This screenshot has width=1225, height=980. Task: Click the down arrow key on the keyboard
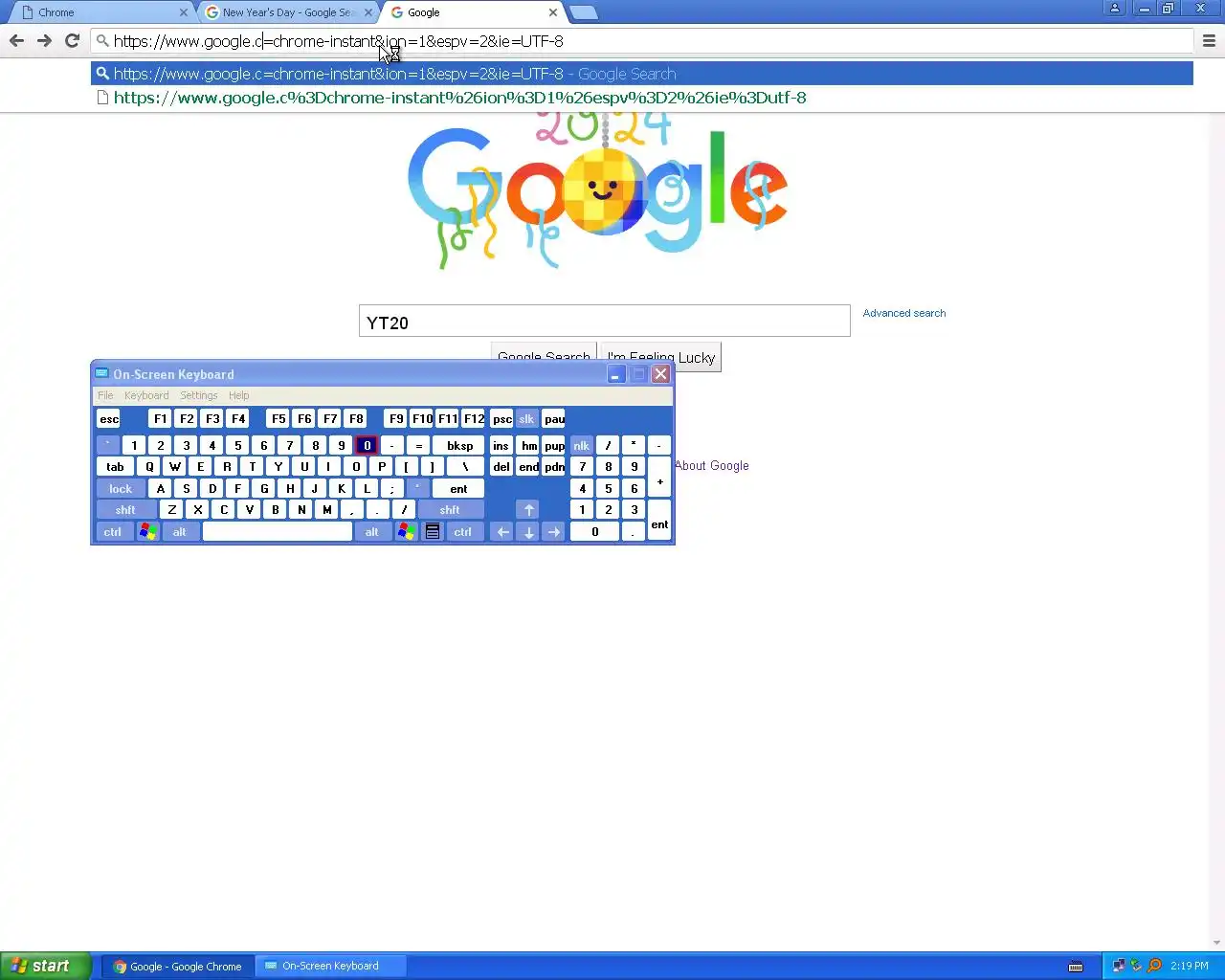point(528,532)
